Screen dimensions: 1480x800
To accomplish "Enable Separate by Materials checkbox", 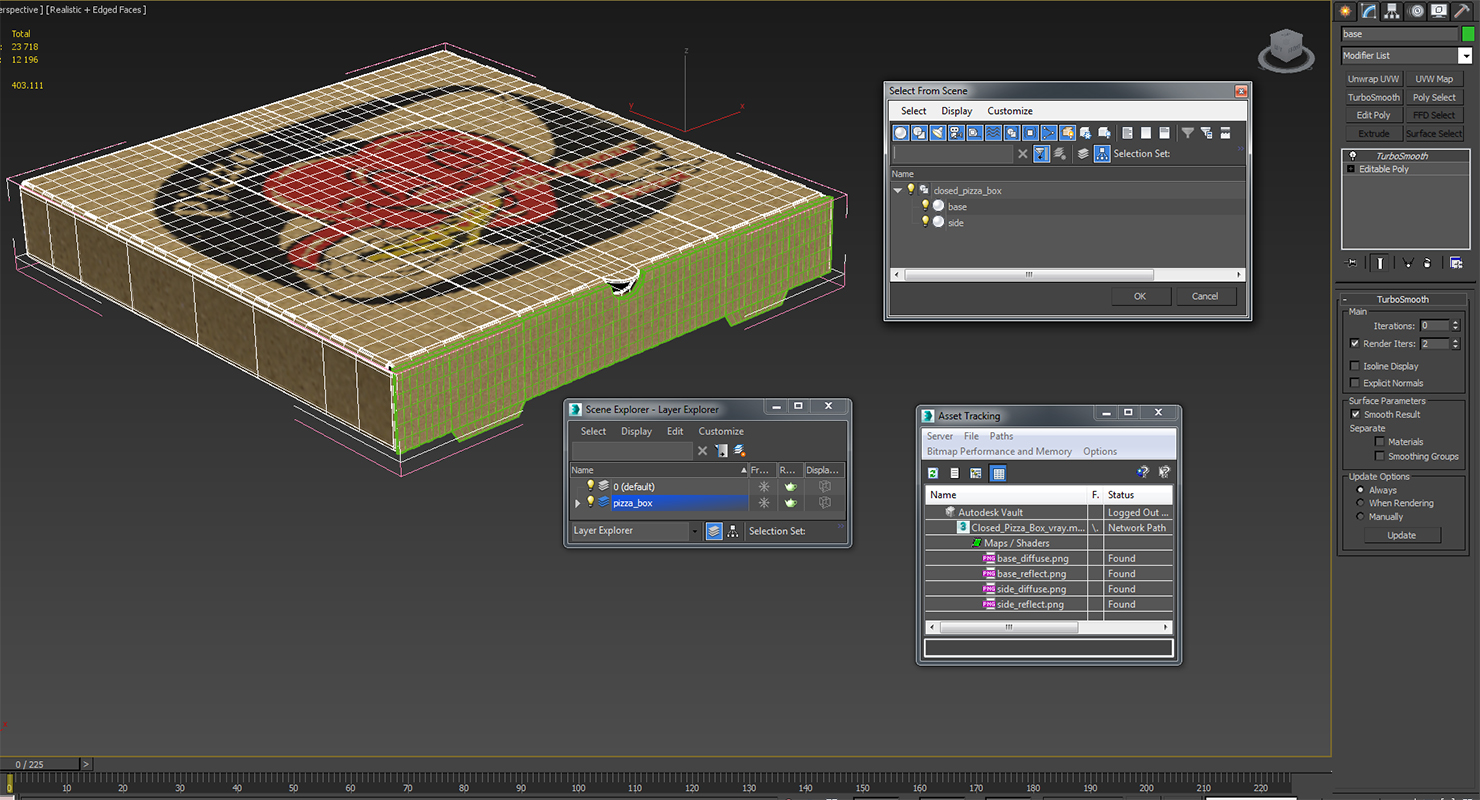I will pos(1380,441).
